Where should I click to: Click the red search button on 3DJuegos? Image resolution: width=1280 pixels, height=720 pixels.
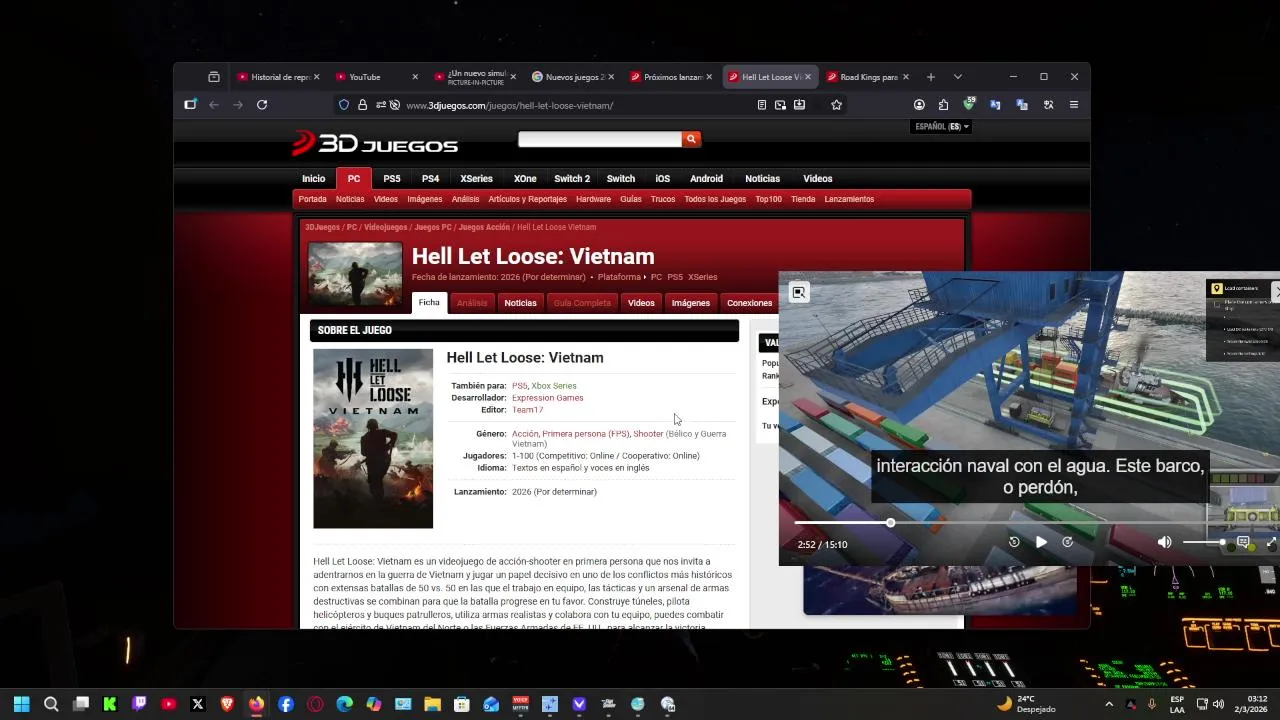coord(691,139)
